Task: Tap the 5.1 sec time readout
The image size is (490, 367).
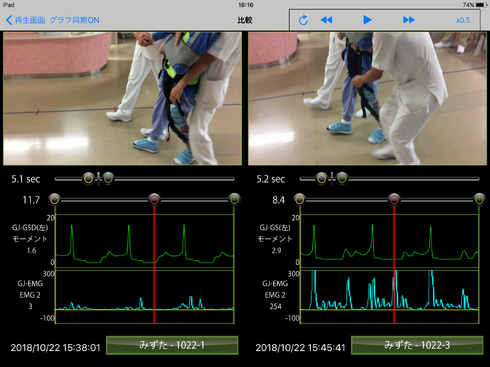Action: 26,179
